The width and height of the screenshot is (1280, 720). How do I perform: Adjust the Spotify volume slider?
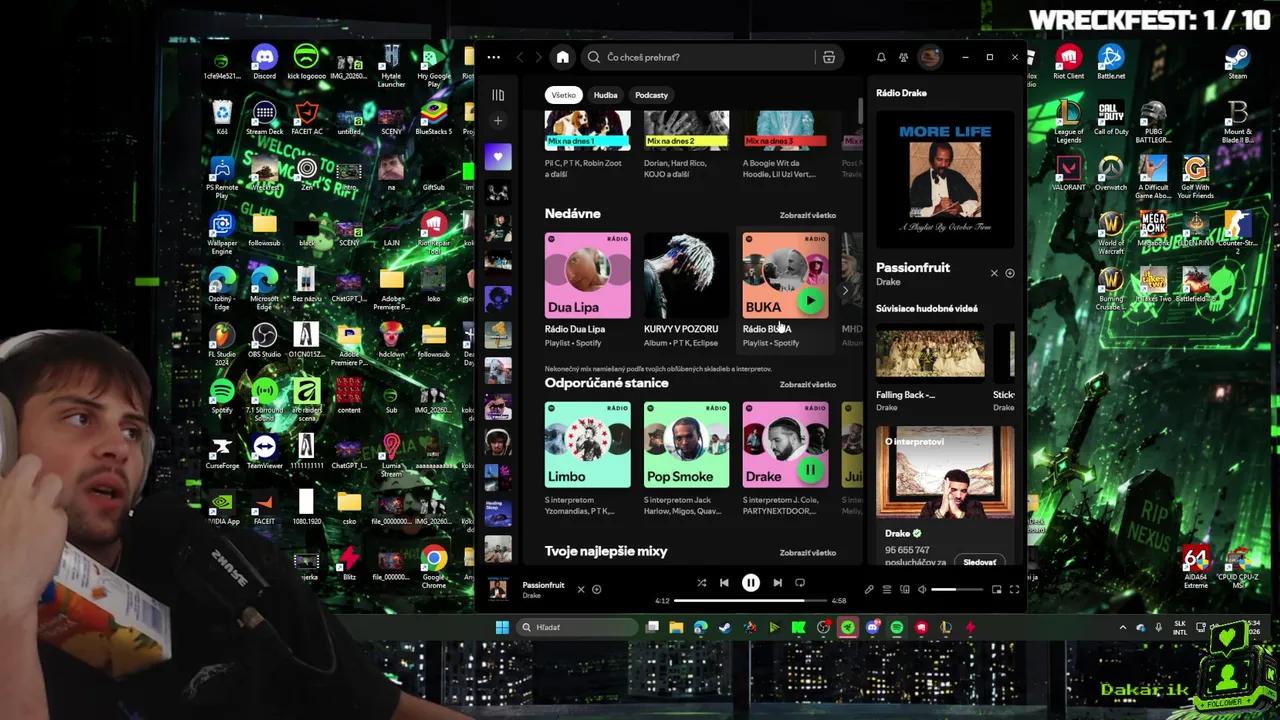tap(957, 590)
